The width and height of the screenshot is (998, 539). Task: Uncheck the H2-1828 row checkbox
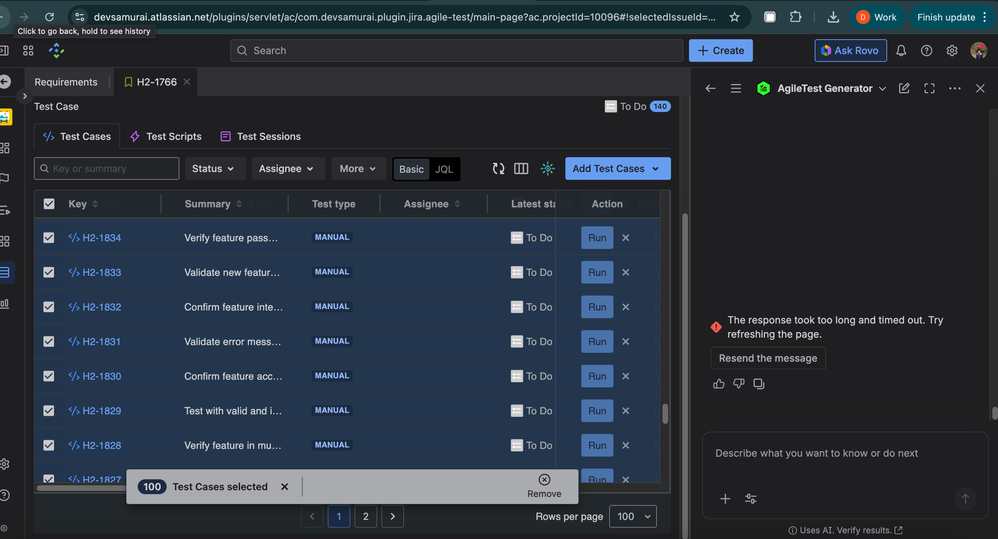pos(48,445)
